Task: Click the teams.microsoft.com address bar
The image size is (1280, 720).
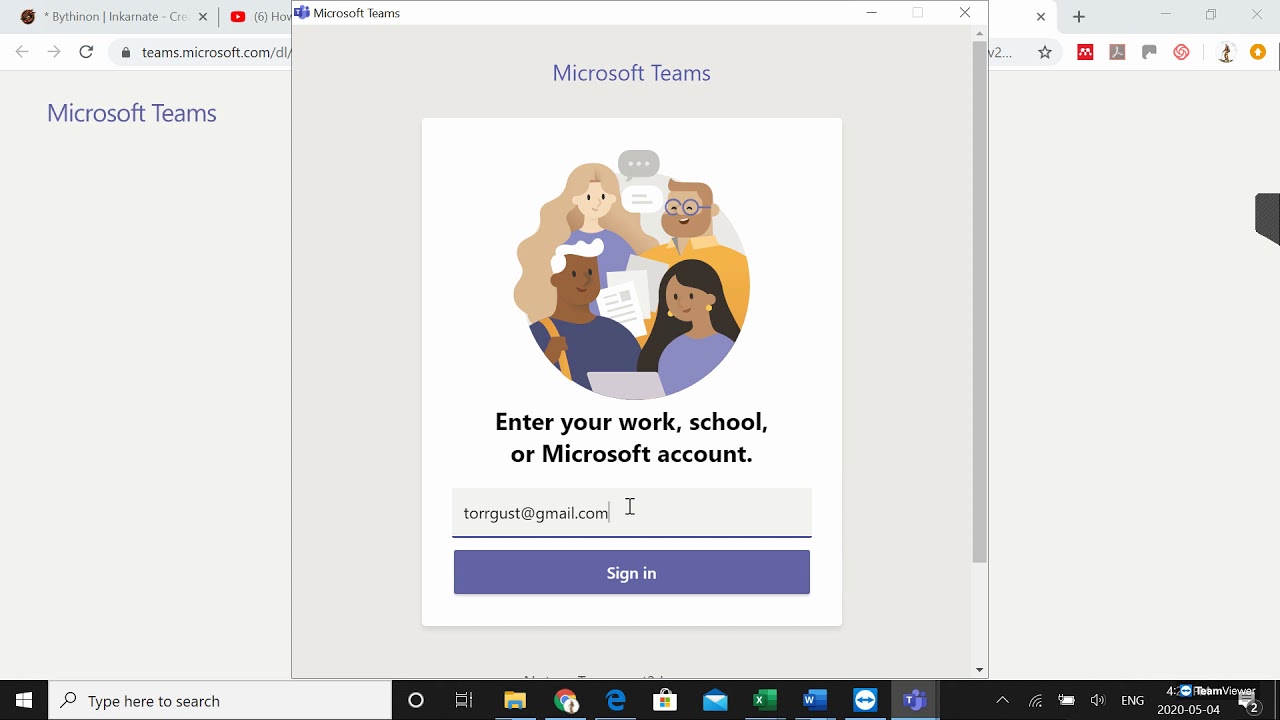Action: pos(215,52)
